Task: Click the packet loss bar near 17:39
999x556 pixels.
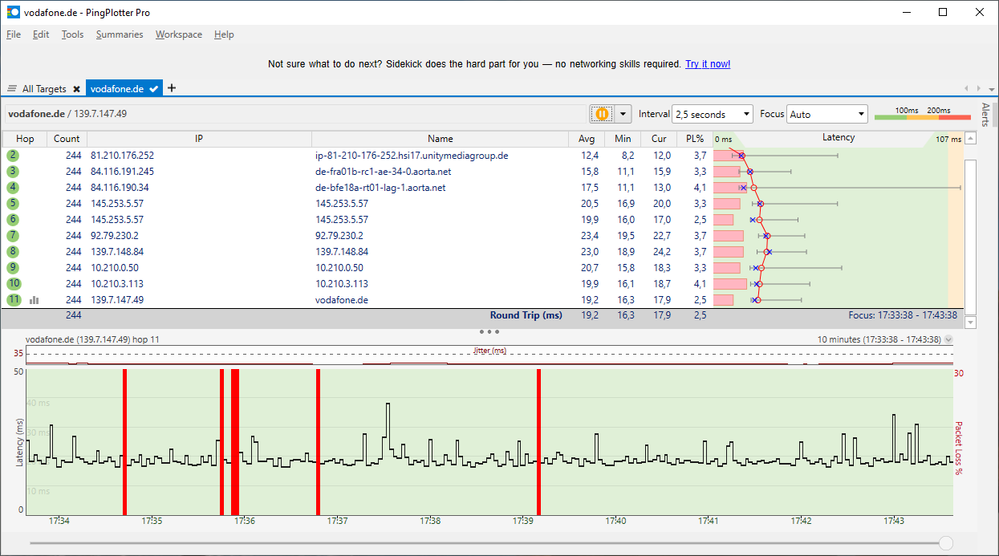Action: click(x=538, y=441)
